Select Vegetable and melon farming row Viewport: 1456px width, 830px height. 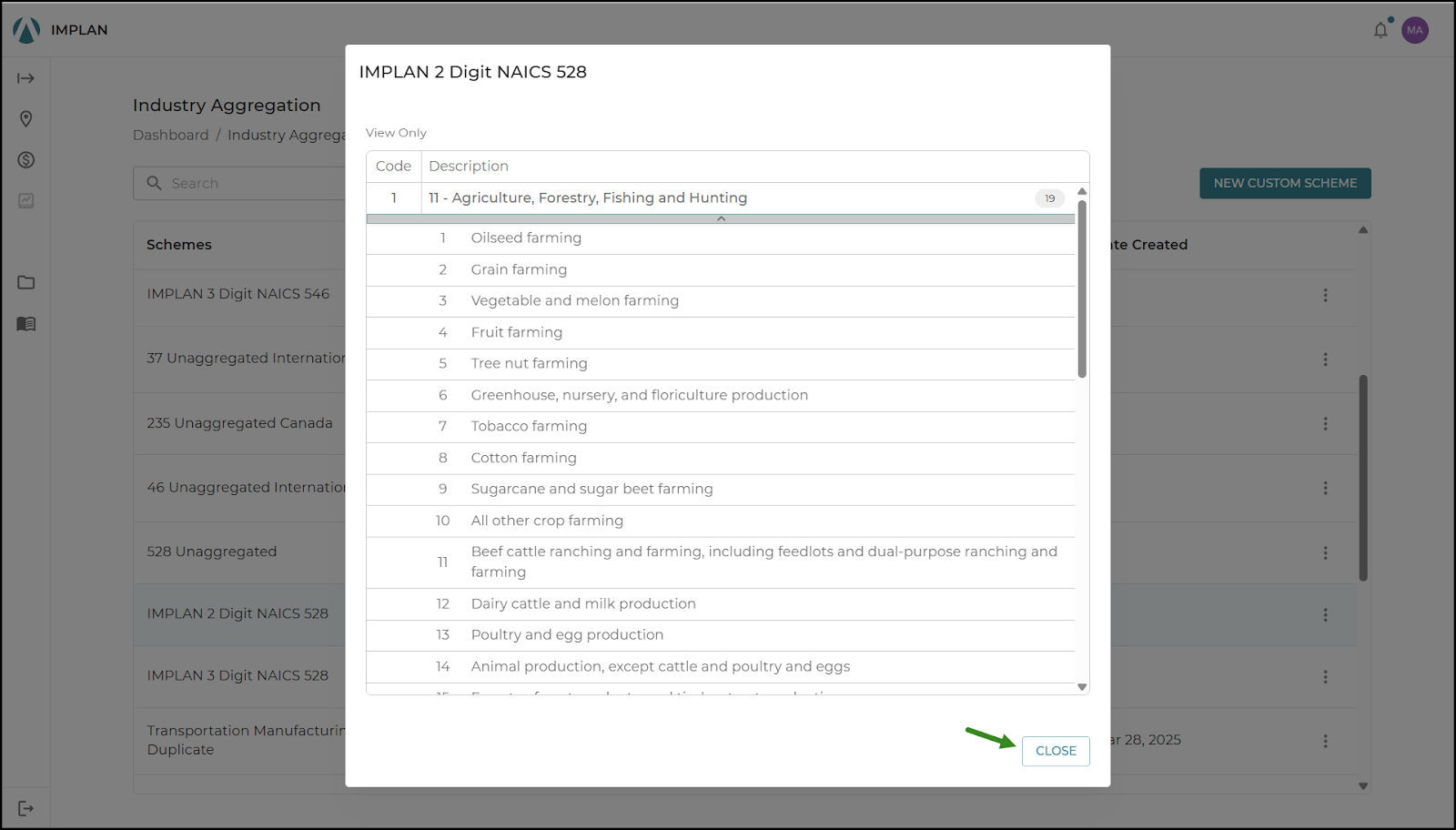point(721,301)
